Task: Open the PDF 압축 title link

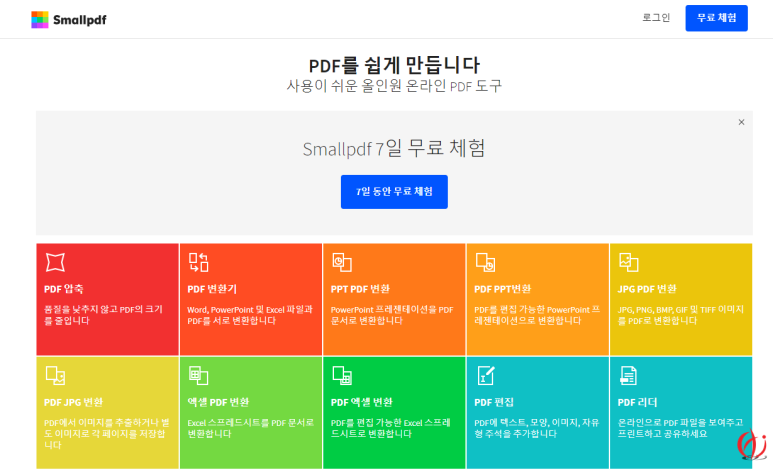Action: point(64,289)
